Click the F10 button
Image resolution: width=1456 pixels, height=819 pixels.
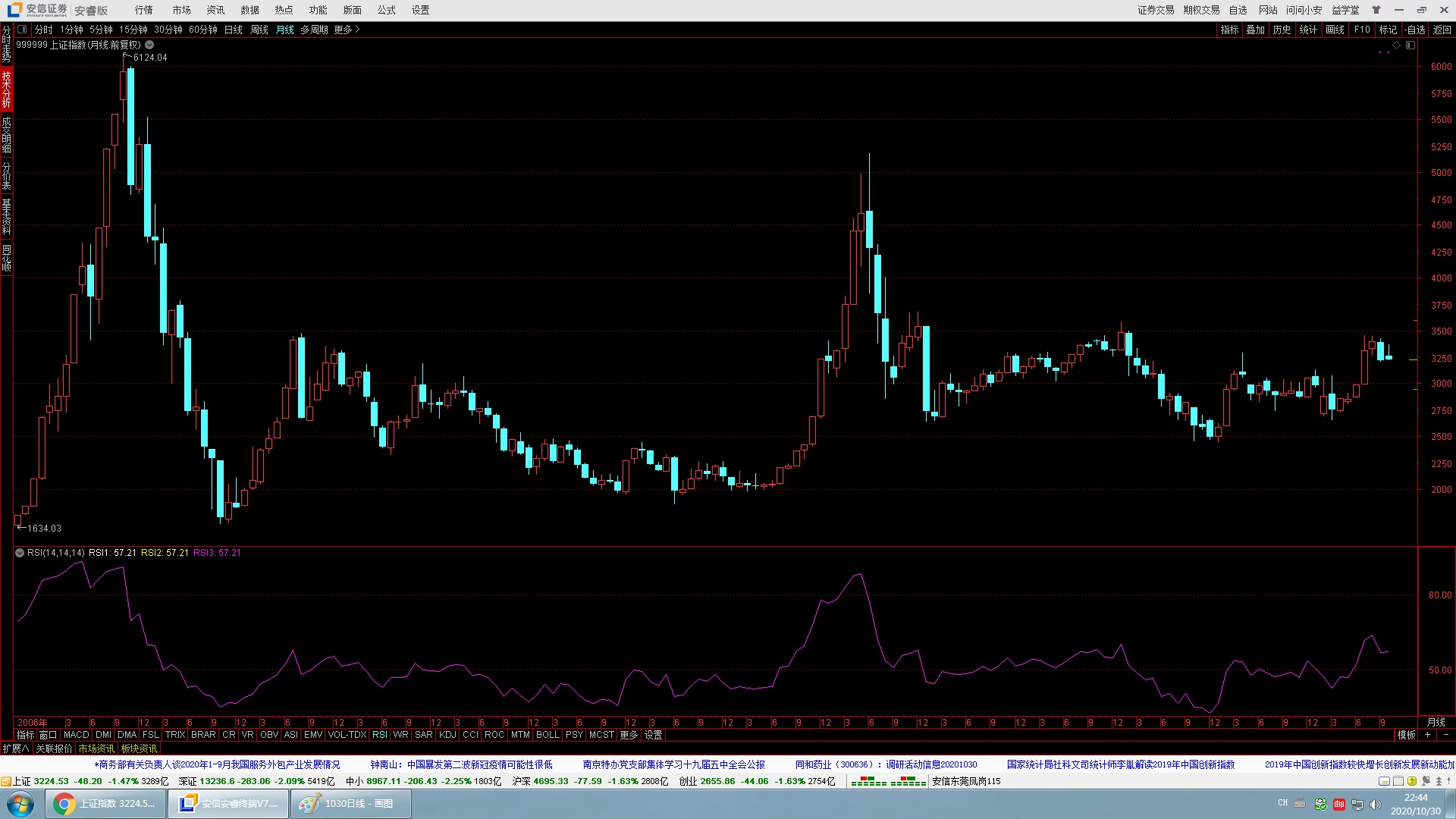pyautogui.click(x=1362, y=30)
